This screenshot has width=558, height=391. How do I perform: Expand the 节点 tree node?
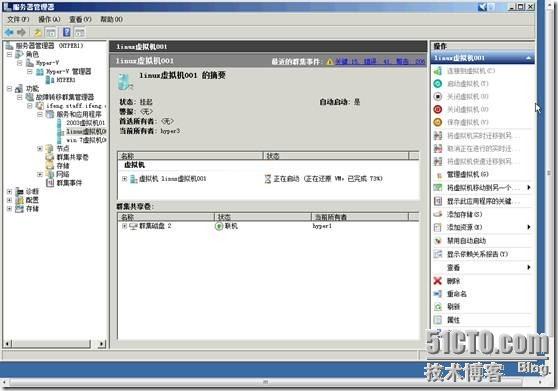(40, 148)
